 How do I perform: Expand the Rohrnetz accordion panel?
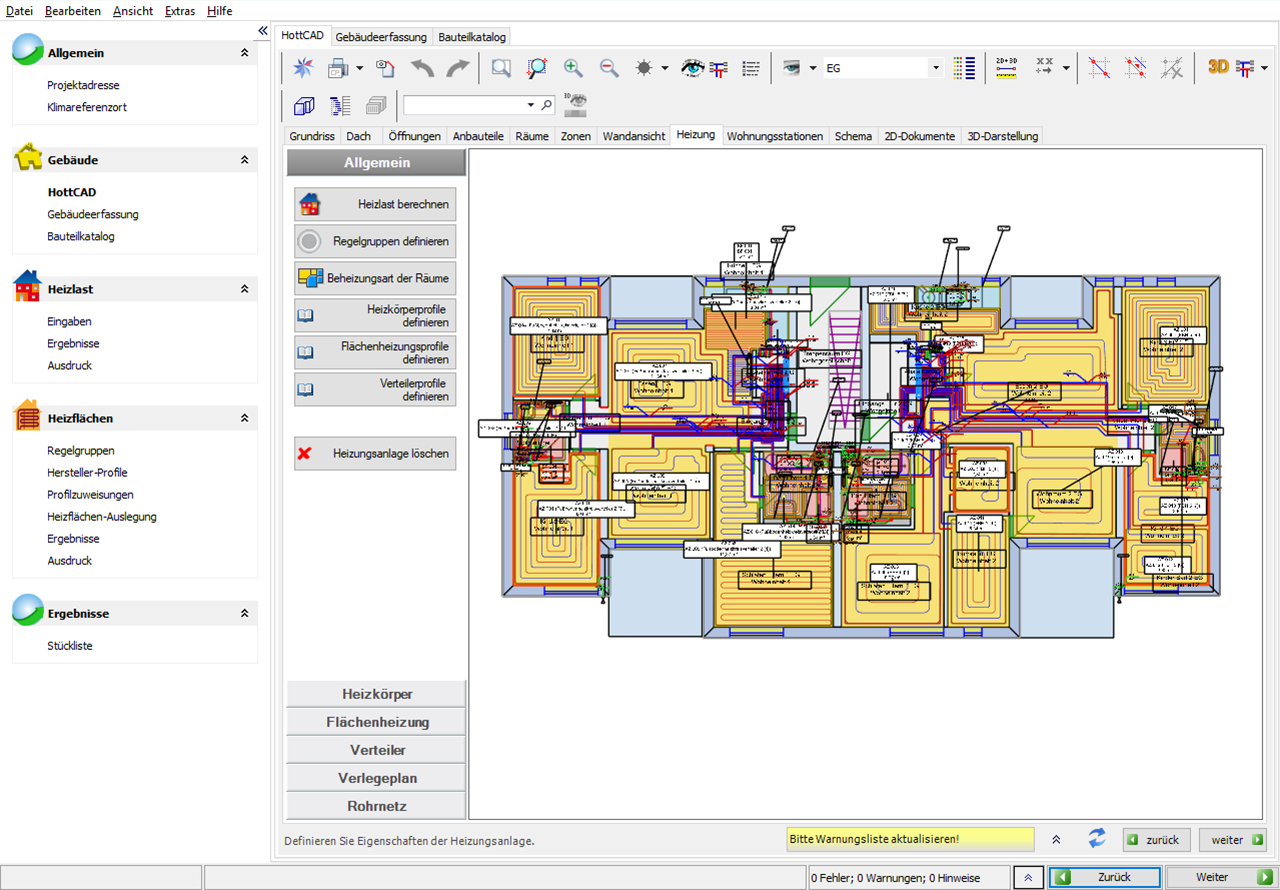376,806
